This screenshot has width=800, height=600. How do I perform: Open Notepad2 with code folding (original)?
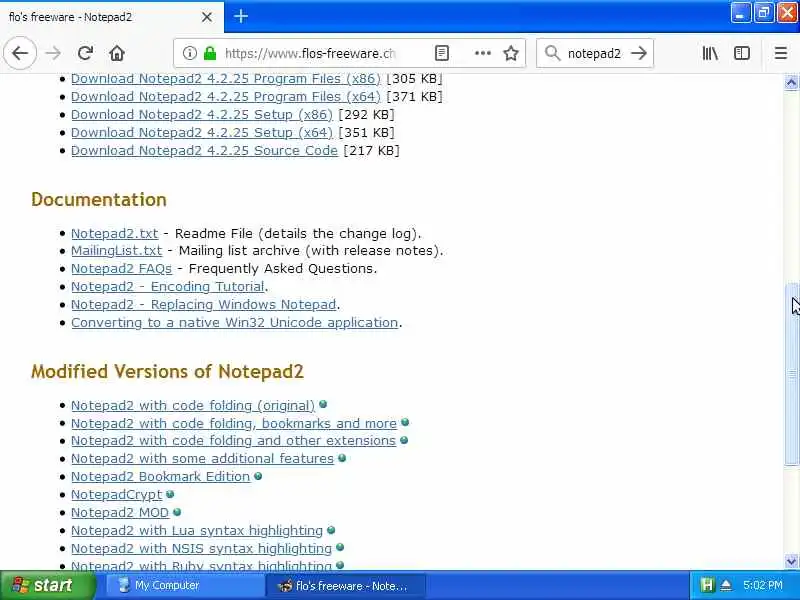pyautogui.click(x=193, y=406)
